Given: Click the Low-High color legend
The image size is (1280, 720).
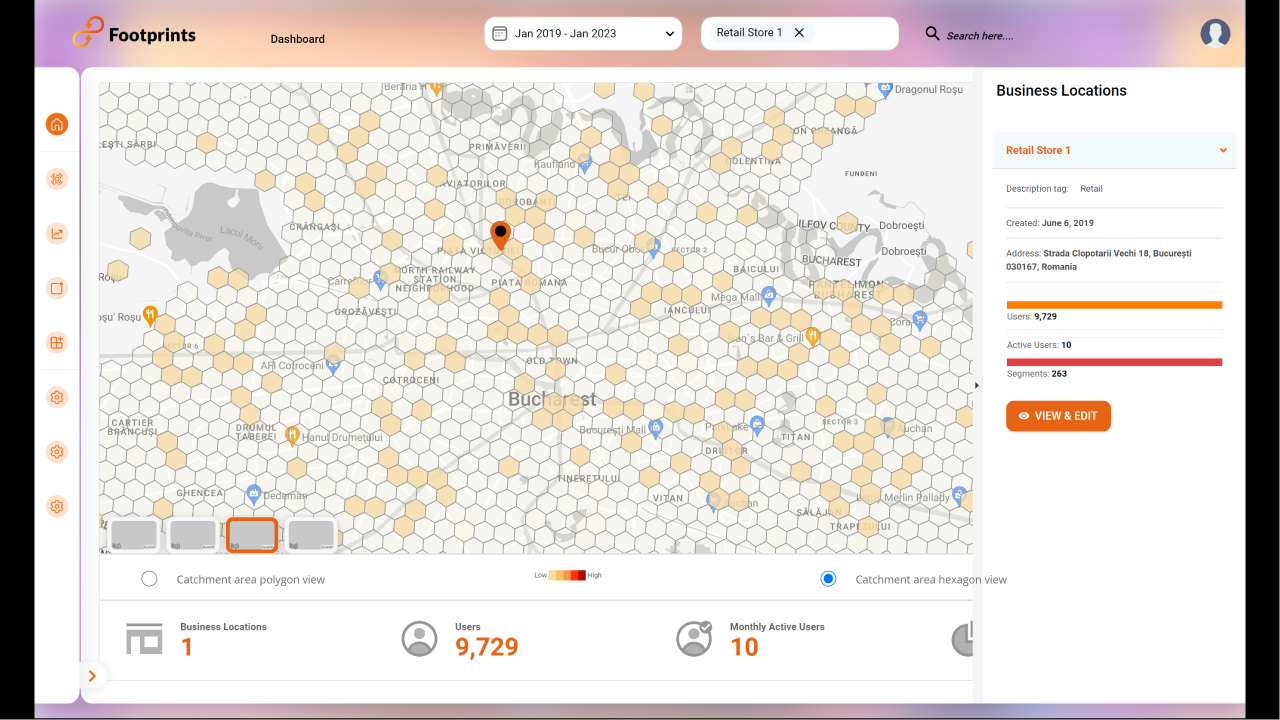Looking at the screenshot, I should (x=568, y=575).
